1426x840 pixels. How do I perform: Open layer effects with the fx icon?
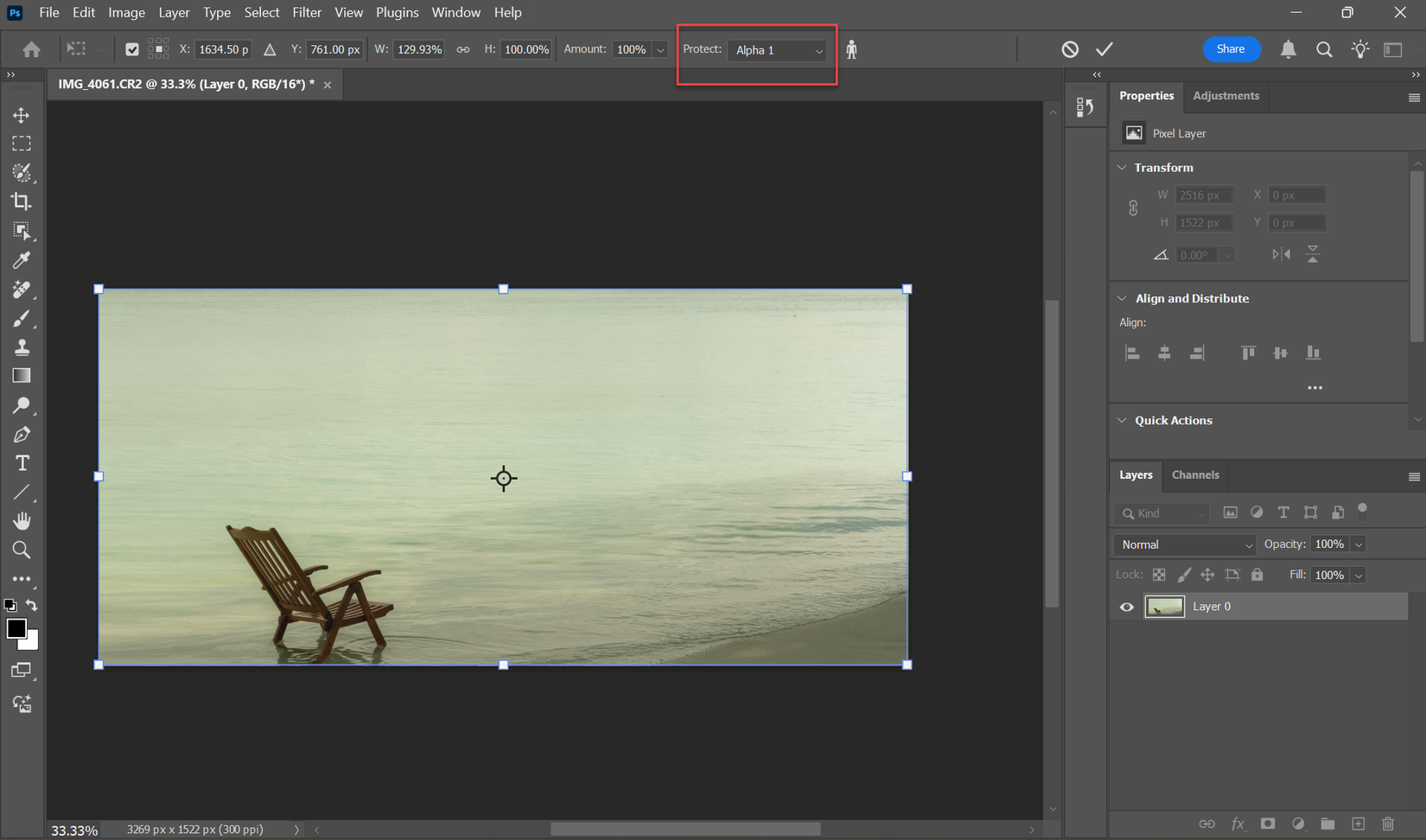coord(1238,824)
